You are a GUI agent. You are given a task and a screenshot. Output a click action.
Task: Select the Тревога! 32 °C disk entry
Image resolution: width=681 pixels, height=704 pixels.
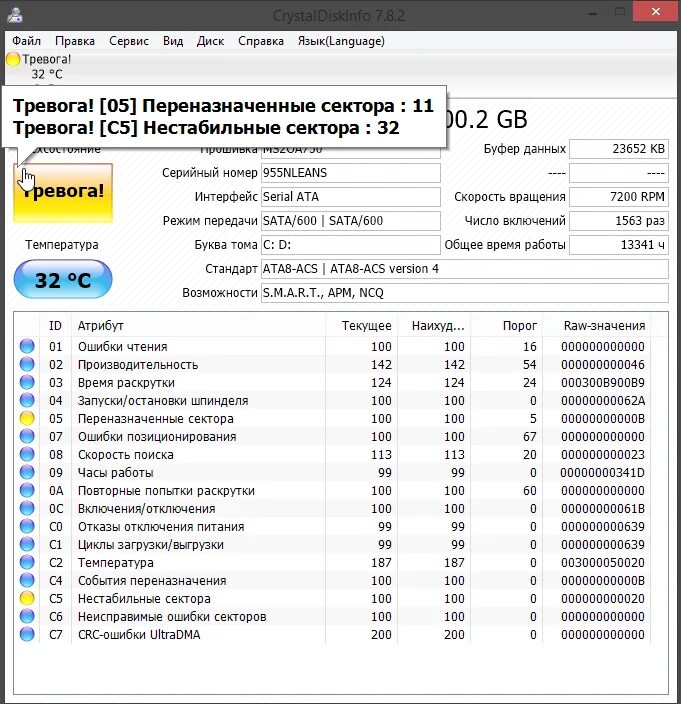point(39,66)
